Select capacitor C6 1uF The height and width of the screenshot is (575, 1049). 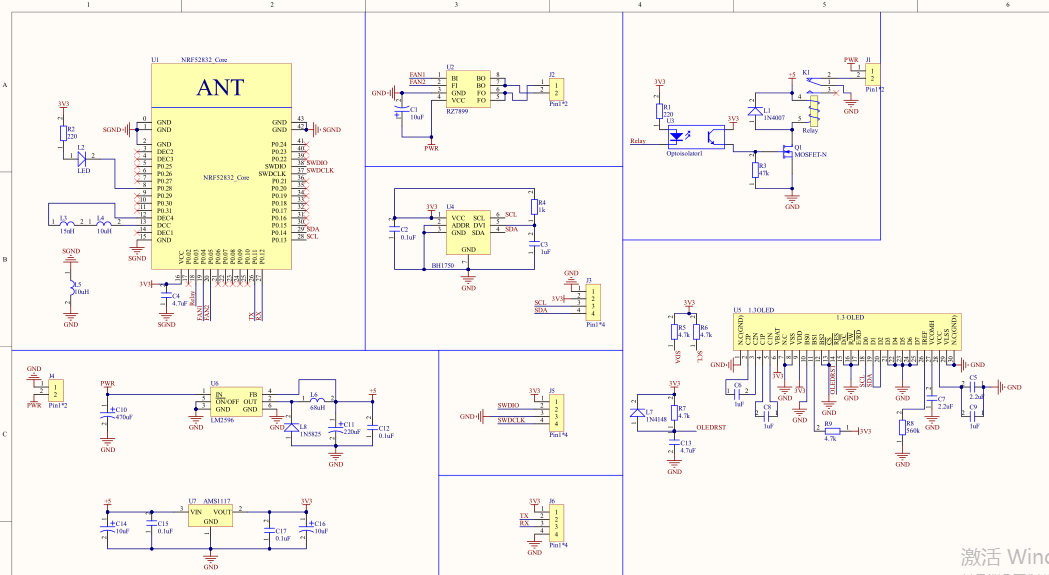[737, 392]
